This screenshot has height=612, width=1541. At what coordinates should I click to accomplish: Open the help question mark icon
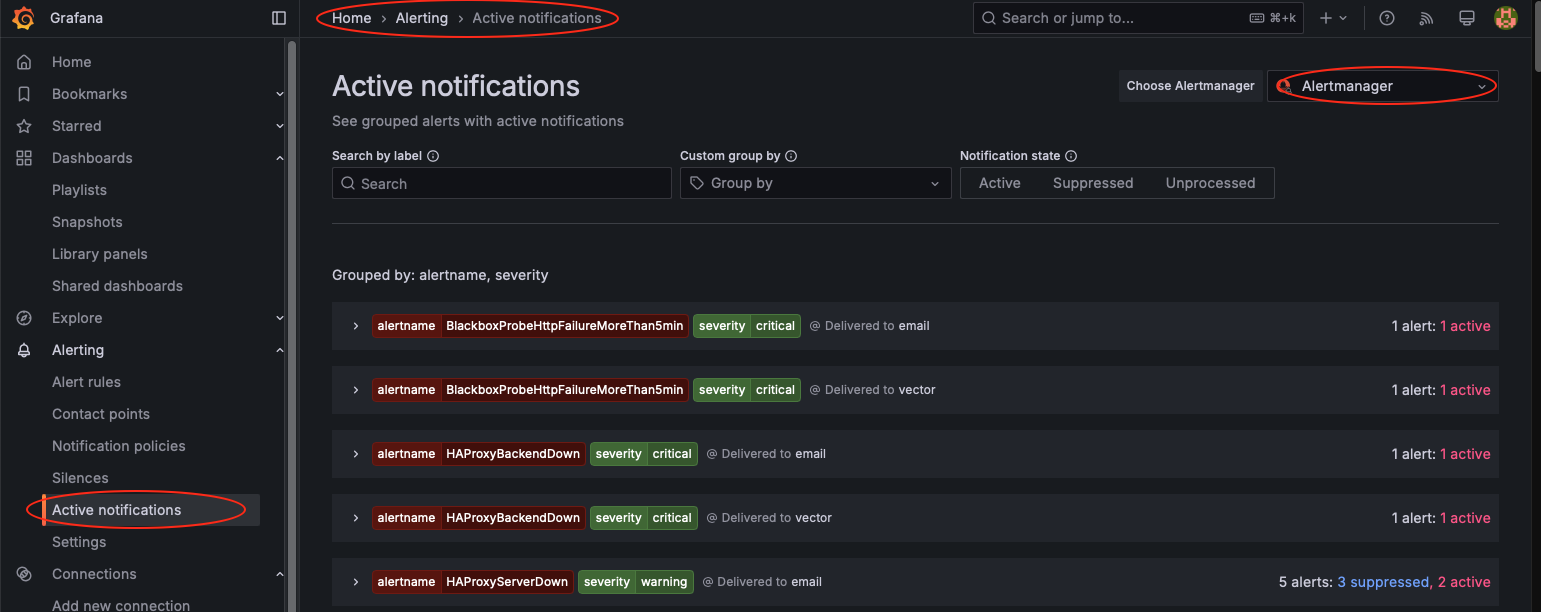[1386, 18]
